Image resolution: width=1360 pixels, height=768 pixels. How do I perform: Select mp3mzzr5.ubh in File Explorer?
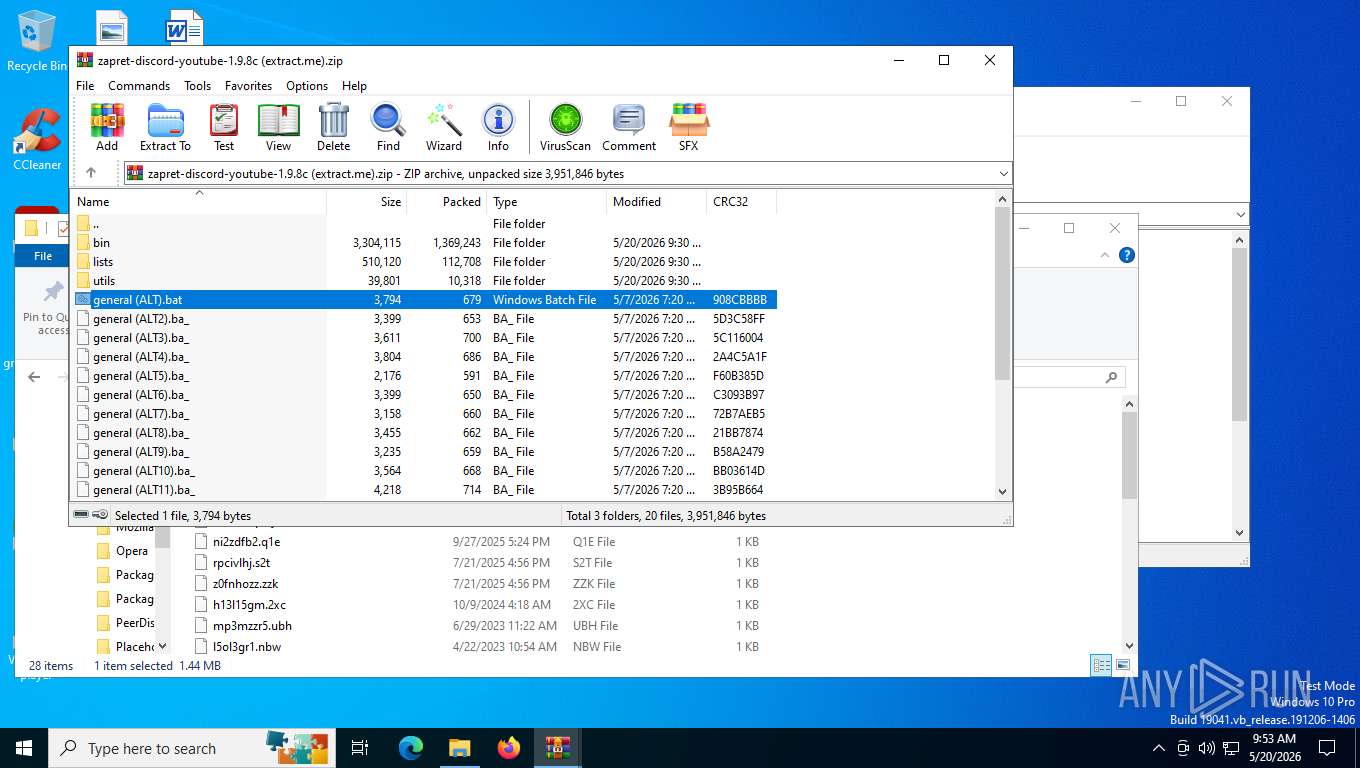[252, 626]
